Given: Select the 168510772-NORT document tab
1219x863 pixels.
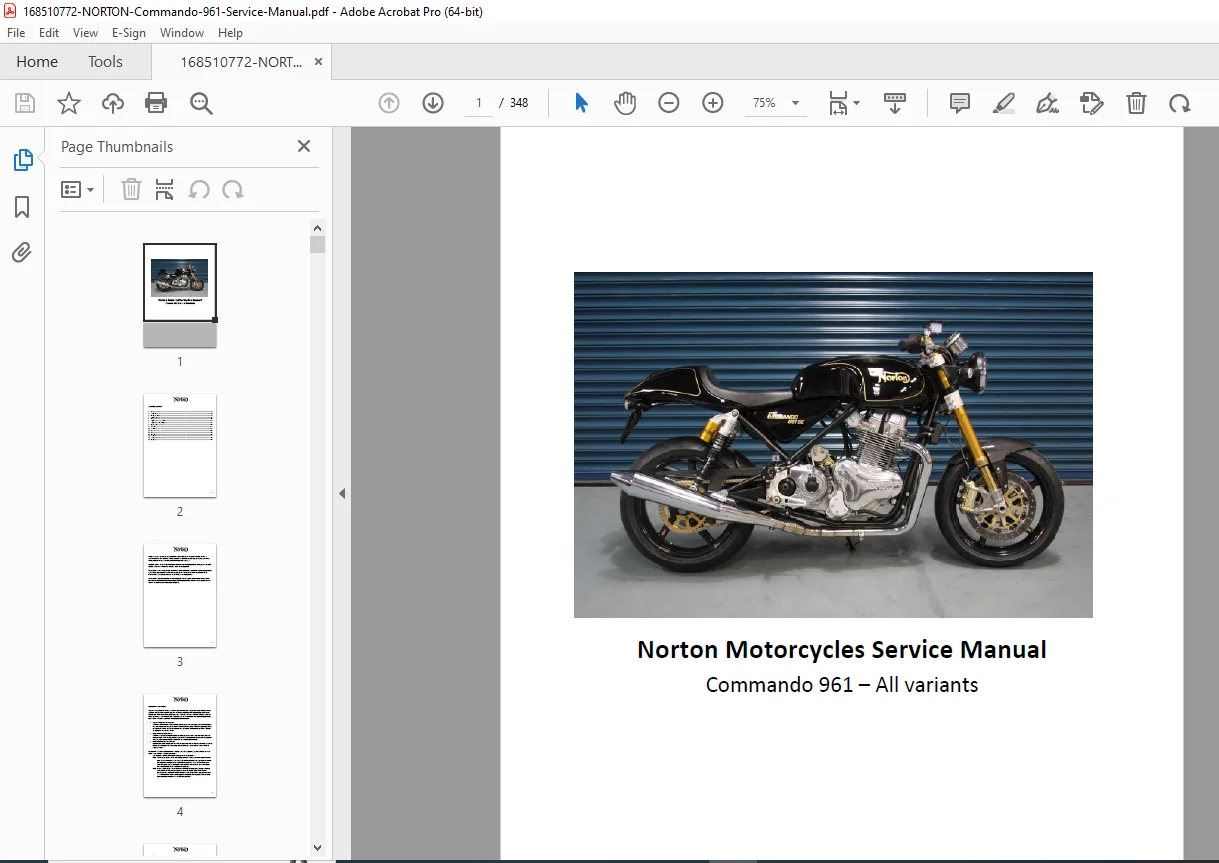Looking at the screenshot, I should pos(241,62).
